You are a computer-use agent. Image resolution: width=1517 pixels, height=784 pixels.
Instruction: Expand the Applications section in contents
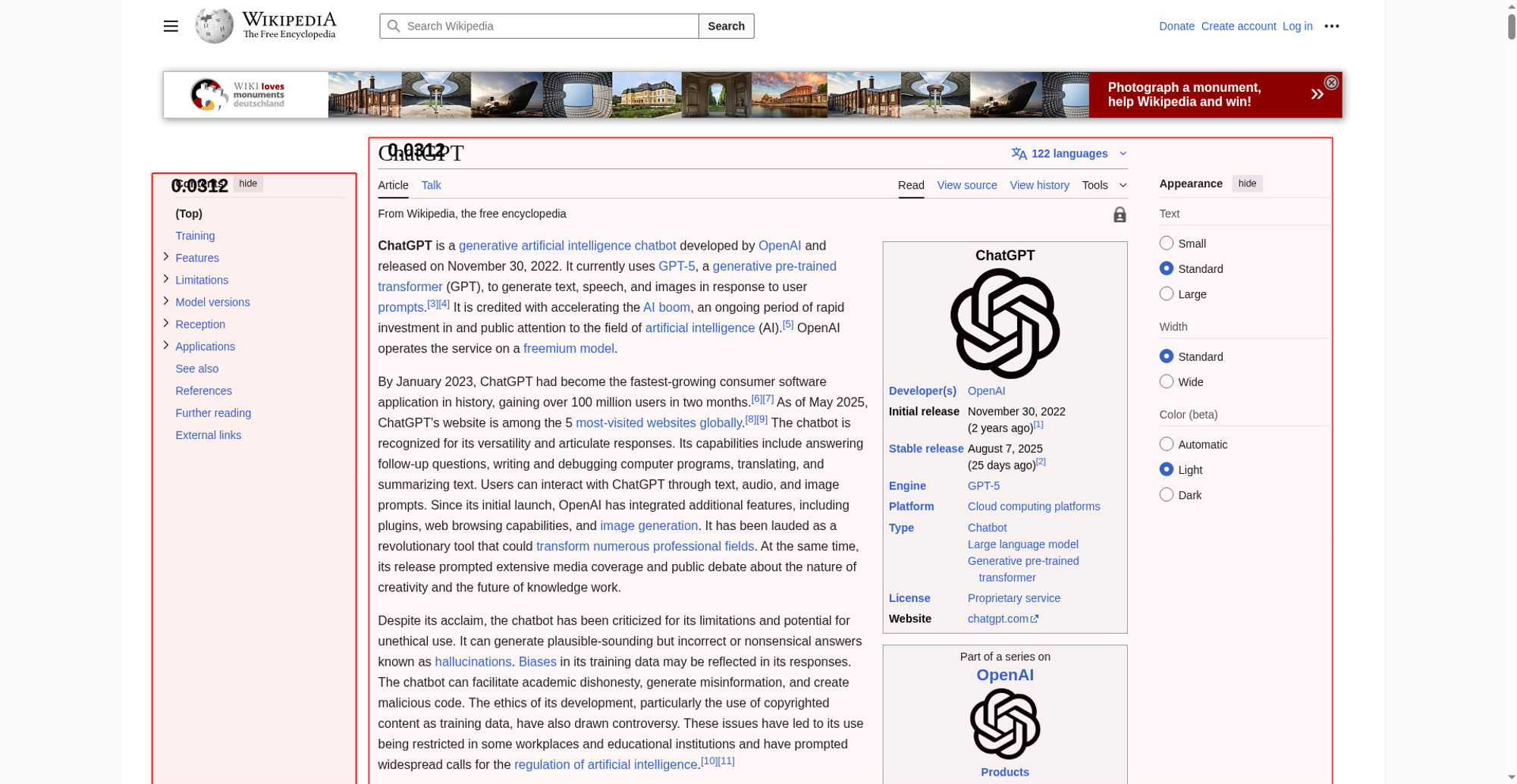coord(165,345)
